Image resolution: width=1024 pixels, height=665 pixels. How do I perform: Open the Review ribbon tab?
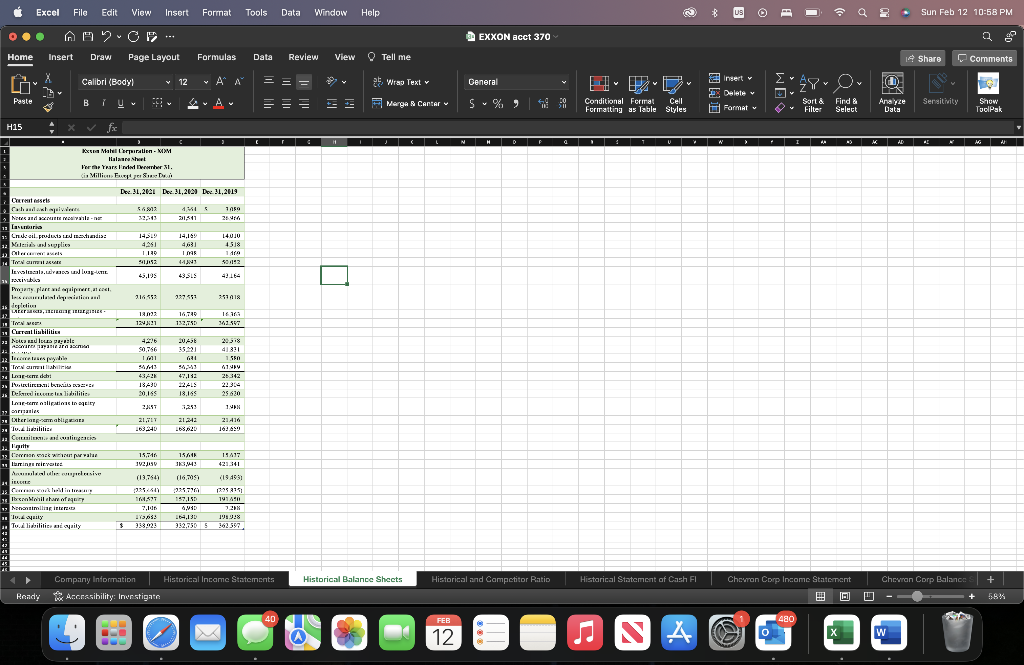pos(304,57)
